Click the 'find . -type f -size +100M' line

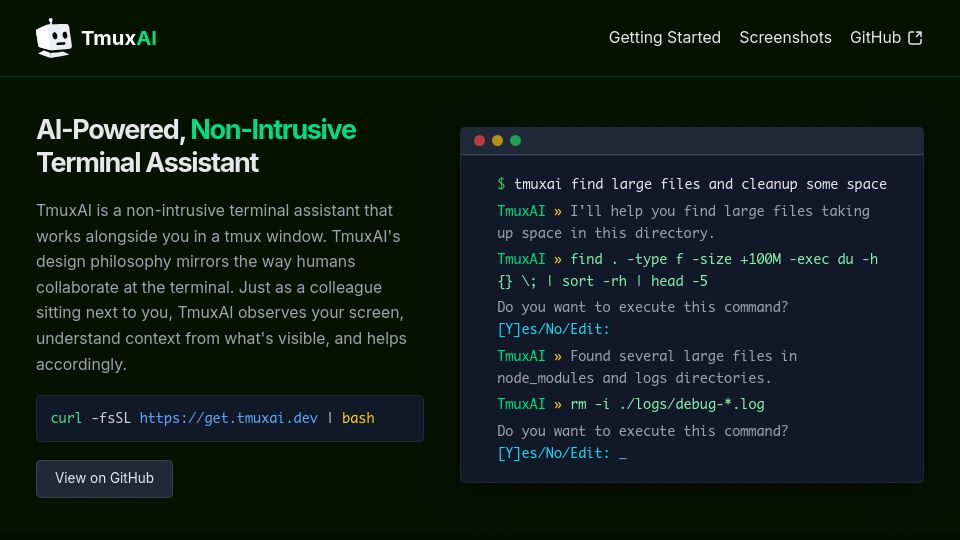688,259
